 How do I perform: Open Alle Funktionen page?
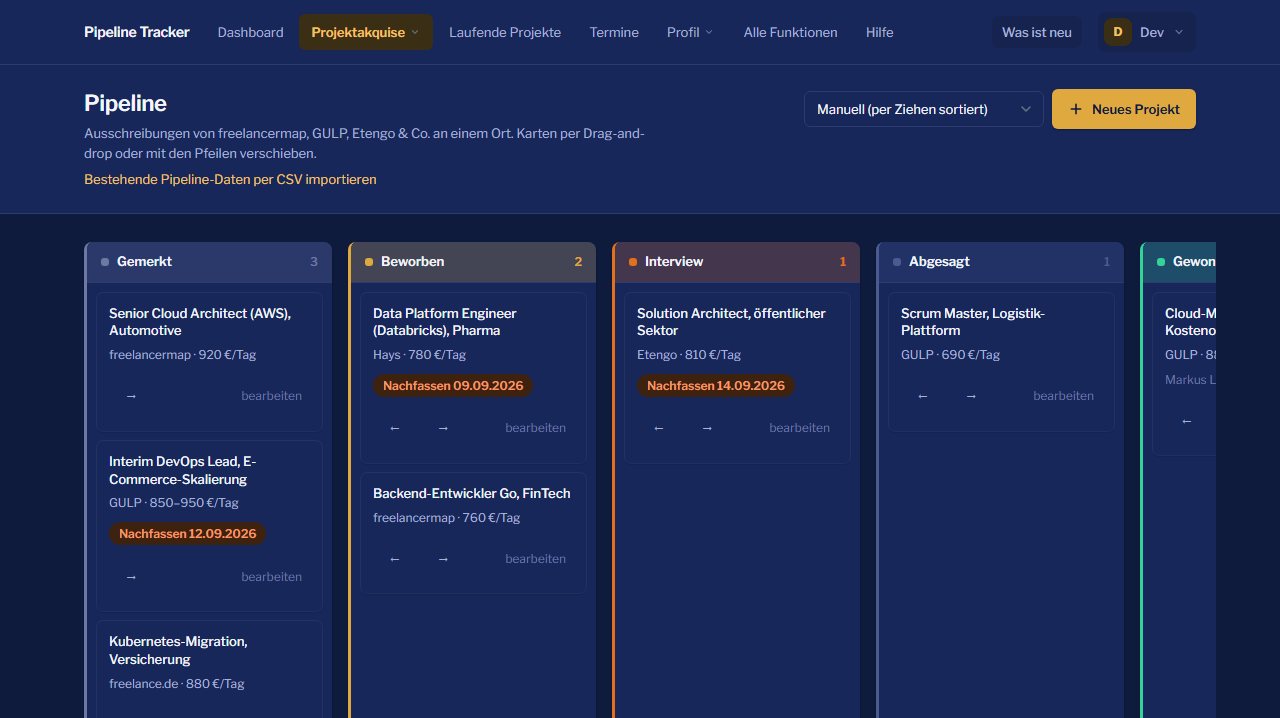coord(791,32)
